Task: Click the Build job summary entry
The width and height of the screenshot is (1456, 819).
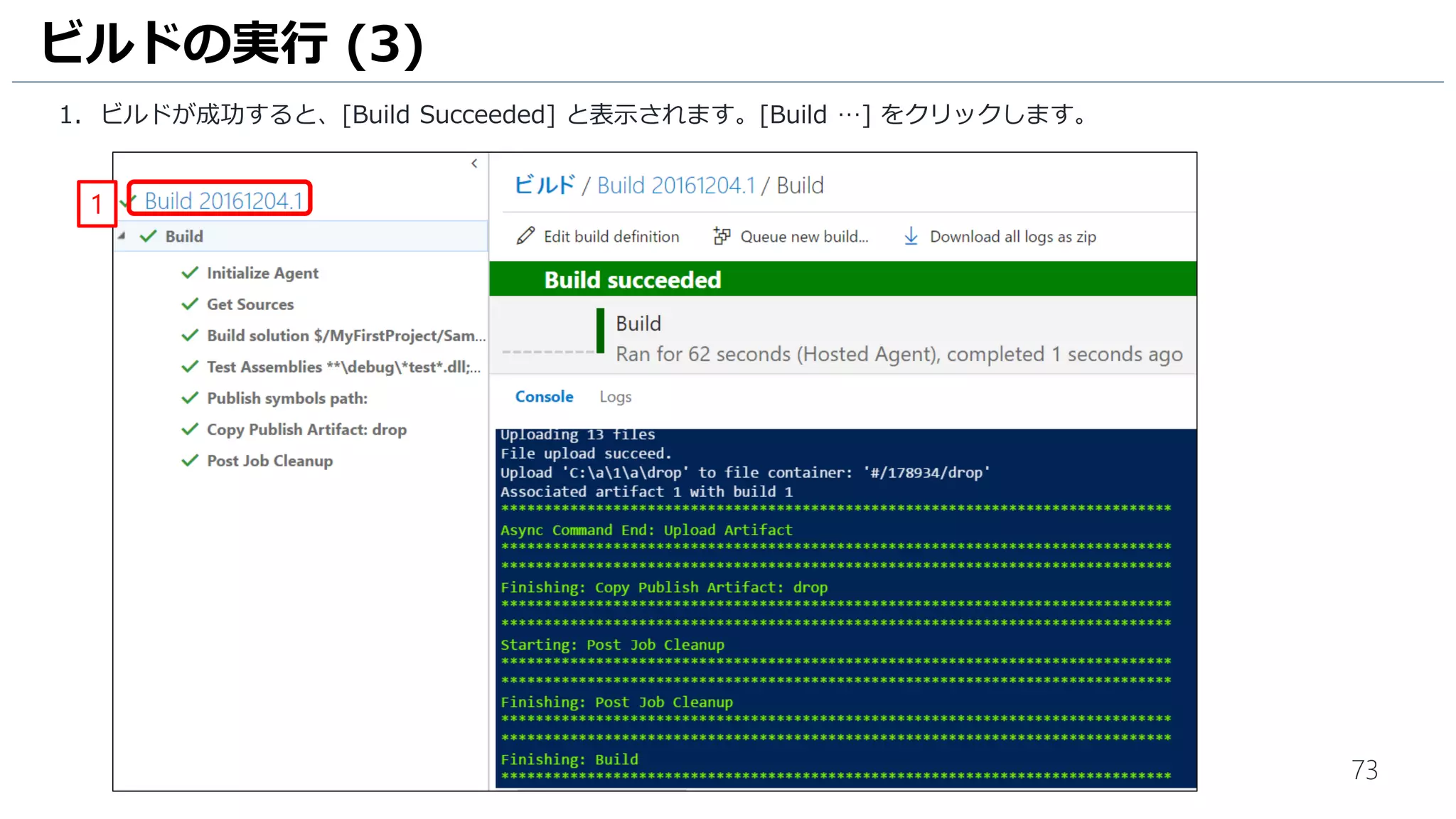Action: [842, 336]
